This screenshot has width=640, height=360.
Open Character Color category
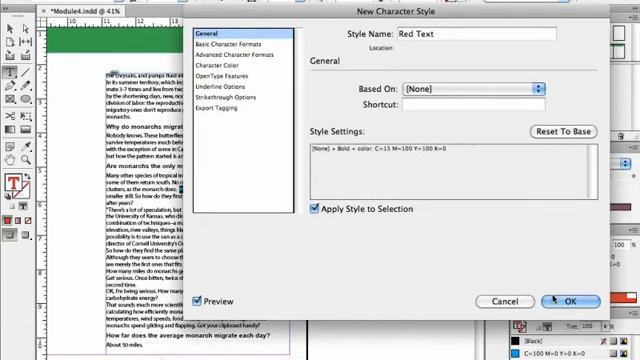click(217, 65)
